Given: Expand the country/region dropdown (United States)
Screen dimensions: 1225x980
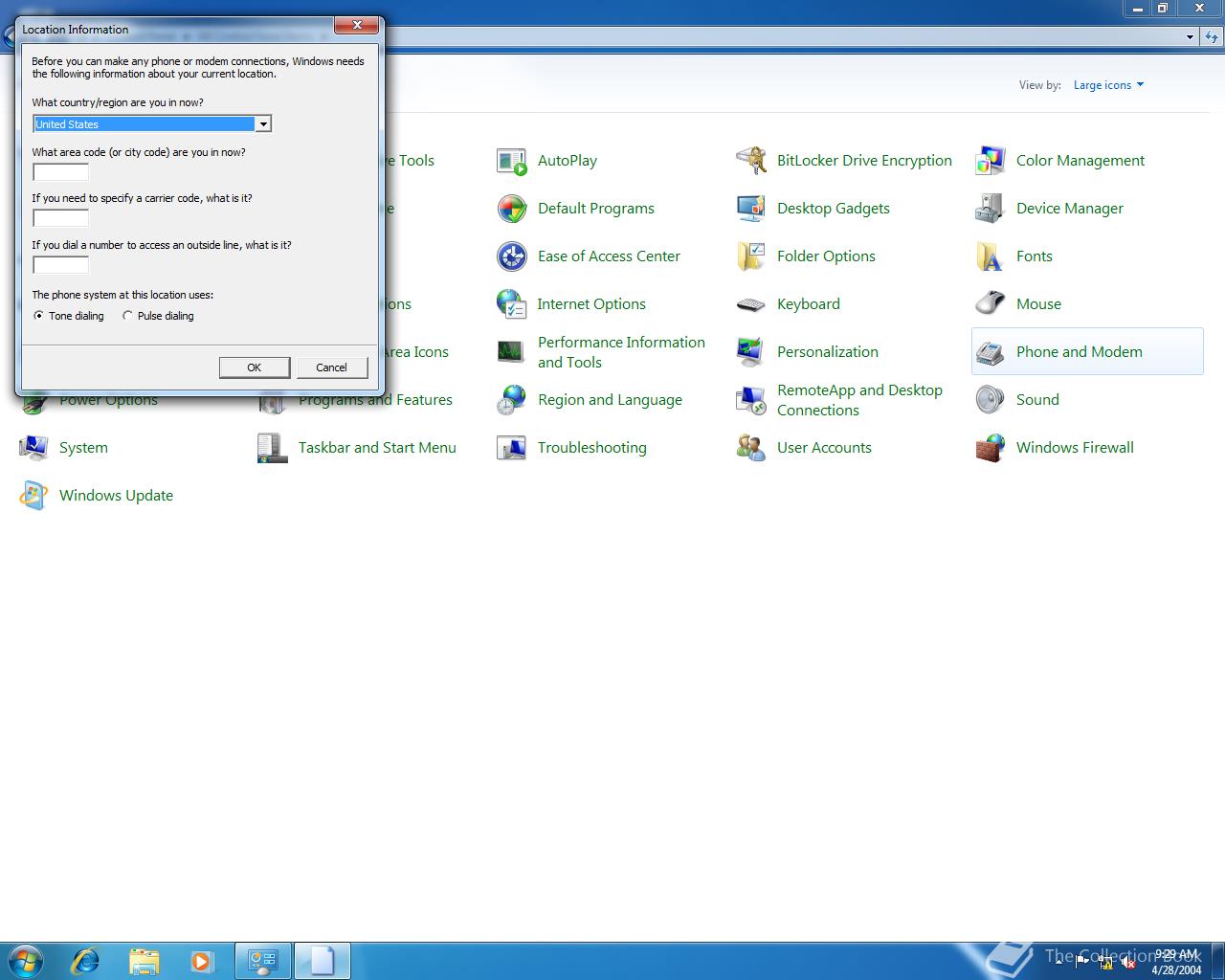Looking at the screenshot, I should [x=262, y=124].
